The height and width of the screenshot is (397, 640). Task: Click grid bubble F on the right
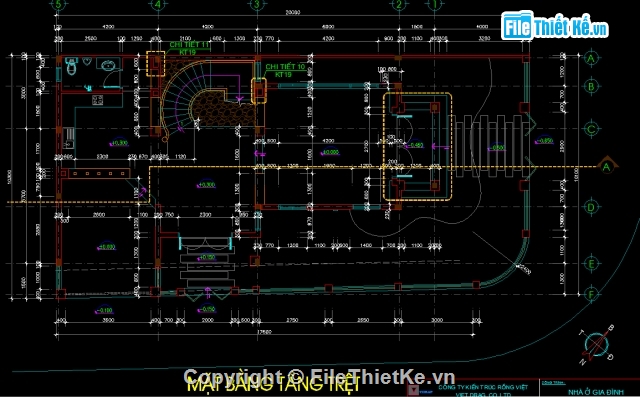(591, 294)
